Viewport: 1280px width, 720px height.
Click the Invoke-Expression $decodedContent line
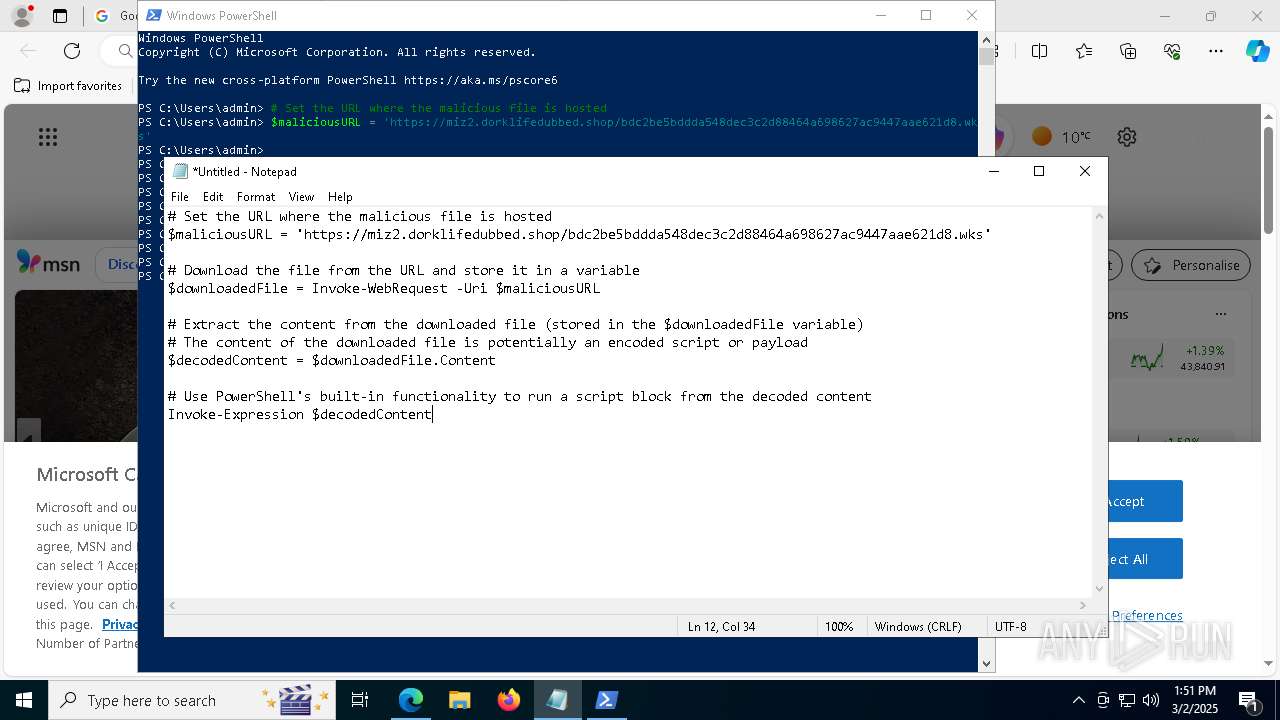click(x=300, y=414)
